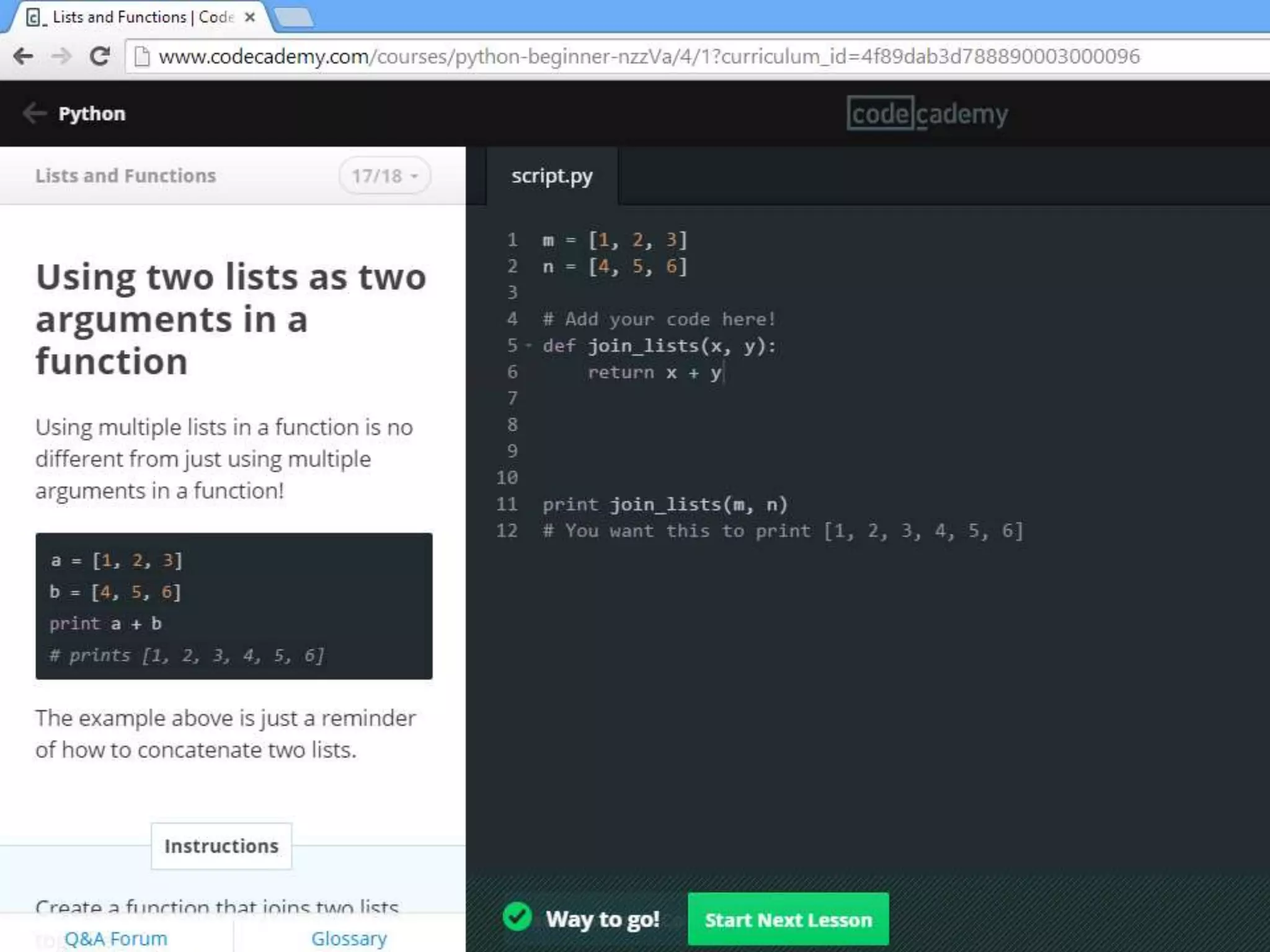Viewport: 1270px width, 952px height.
Task: Click '# prints [1, 2, 3, 4, 5, 6]' comment
Action: point(187,656)
